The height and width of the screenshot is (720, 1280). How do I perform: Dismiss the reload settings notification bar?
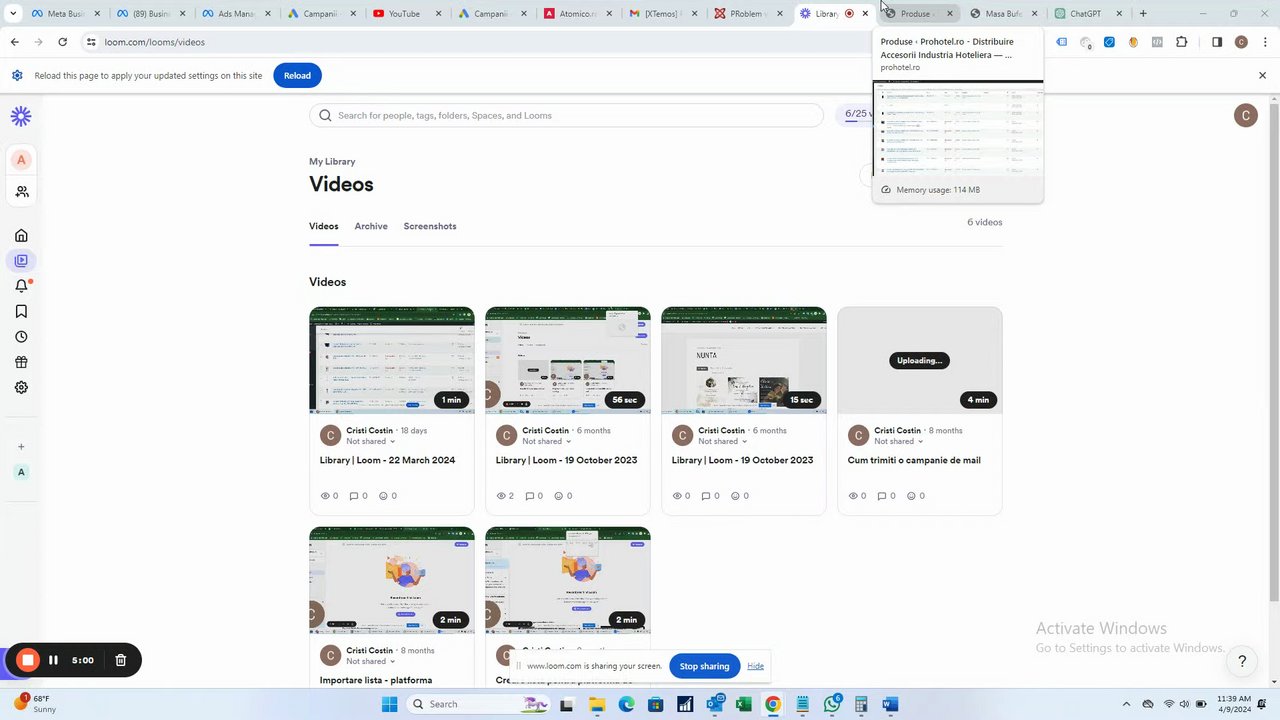click(x=1262, y=75)
